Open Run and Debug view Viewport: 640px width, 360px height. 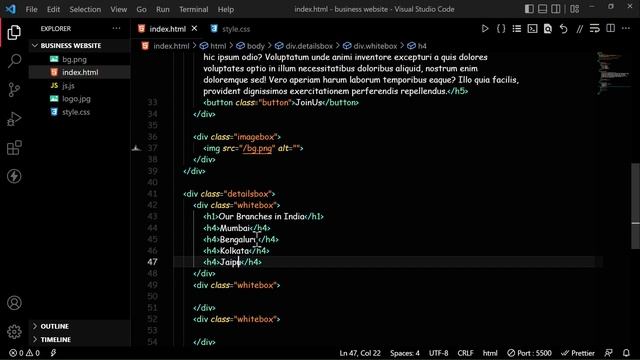pyautogui.click(x=14, y=119)
